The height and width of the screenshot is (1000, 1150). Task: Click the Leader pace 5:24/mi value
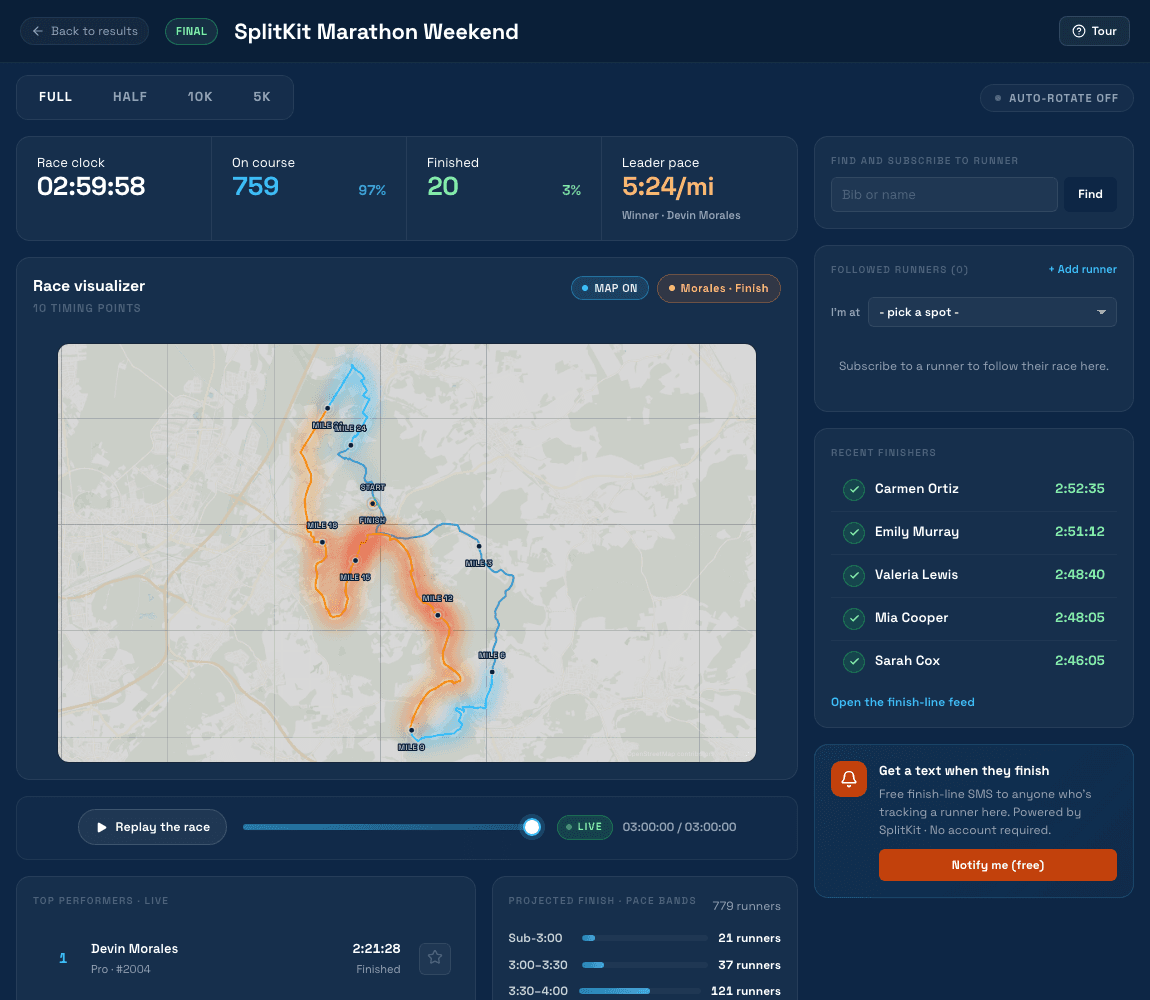click(x=667, y=186)
